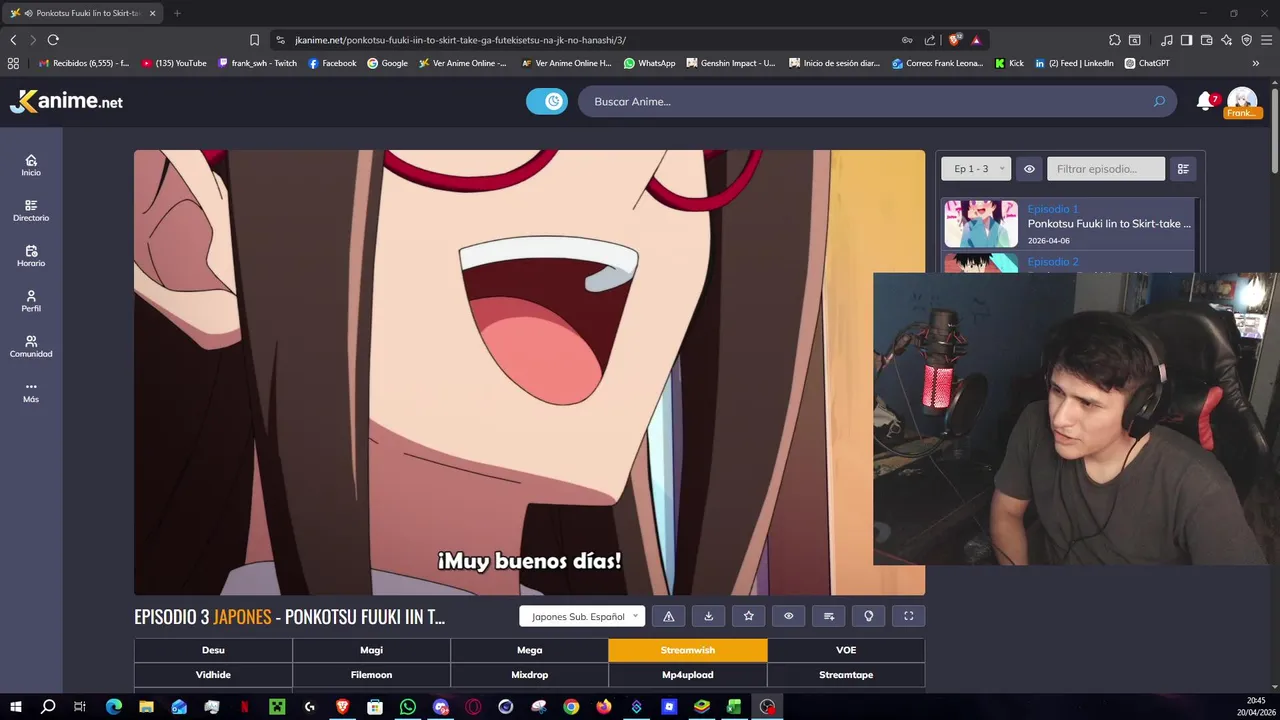Image resolution: width=1280 pixels, height=720 pixels.
Task: Open the Brave VPN shield icon
Action: (1247, 40)
